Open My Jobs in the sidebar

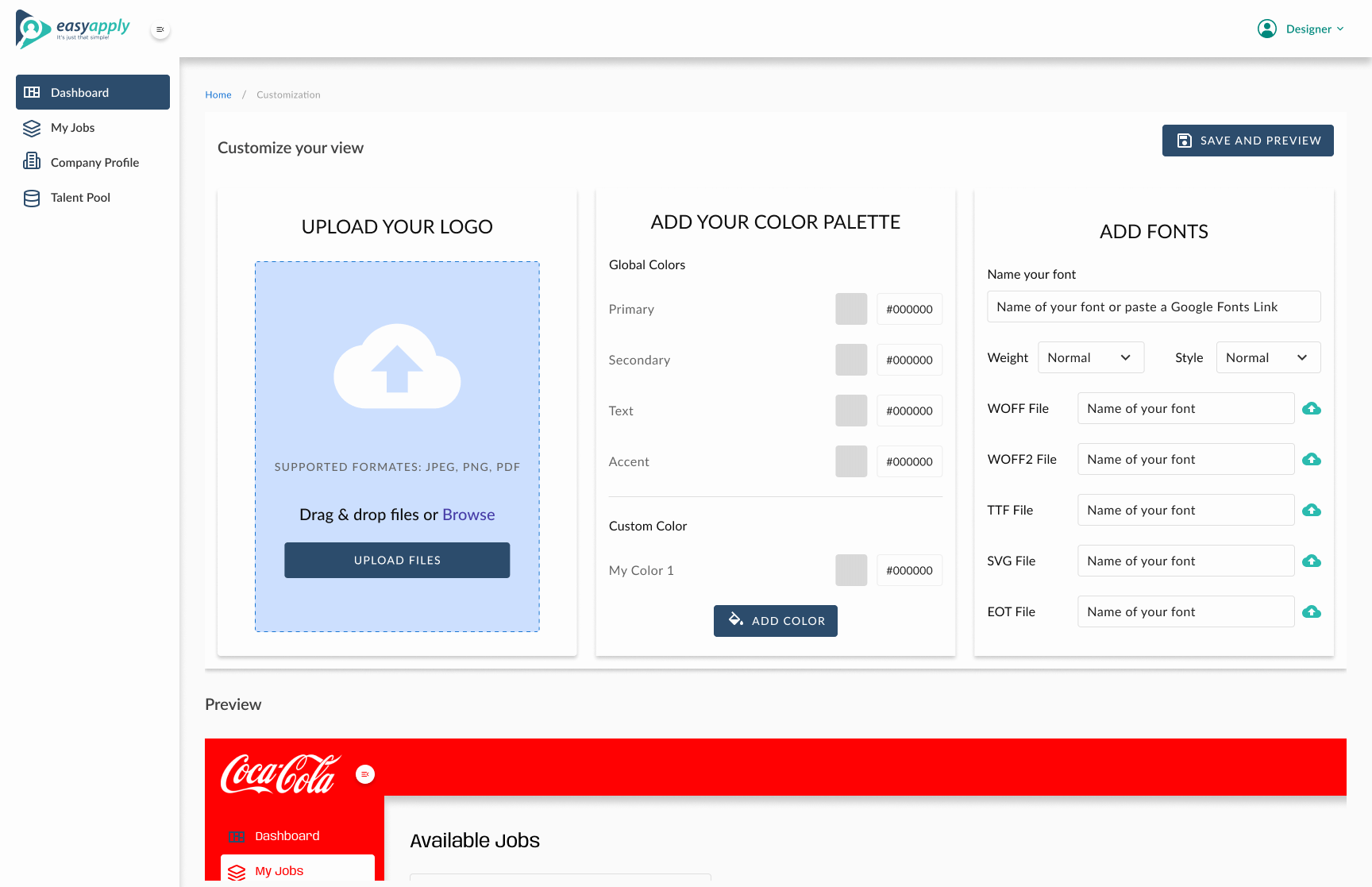click(x=73, y=128)
